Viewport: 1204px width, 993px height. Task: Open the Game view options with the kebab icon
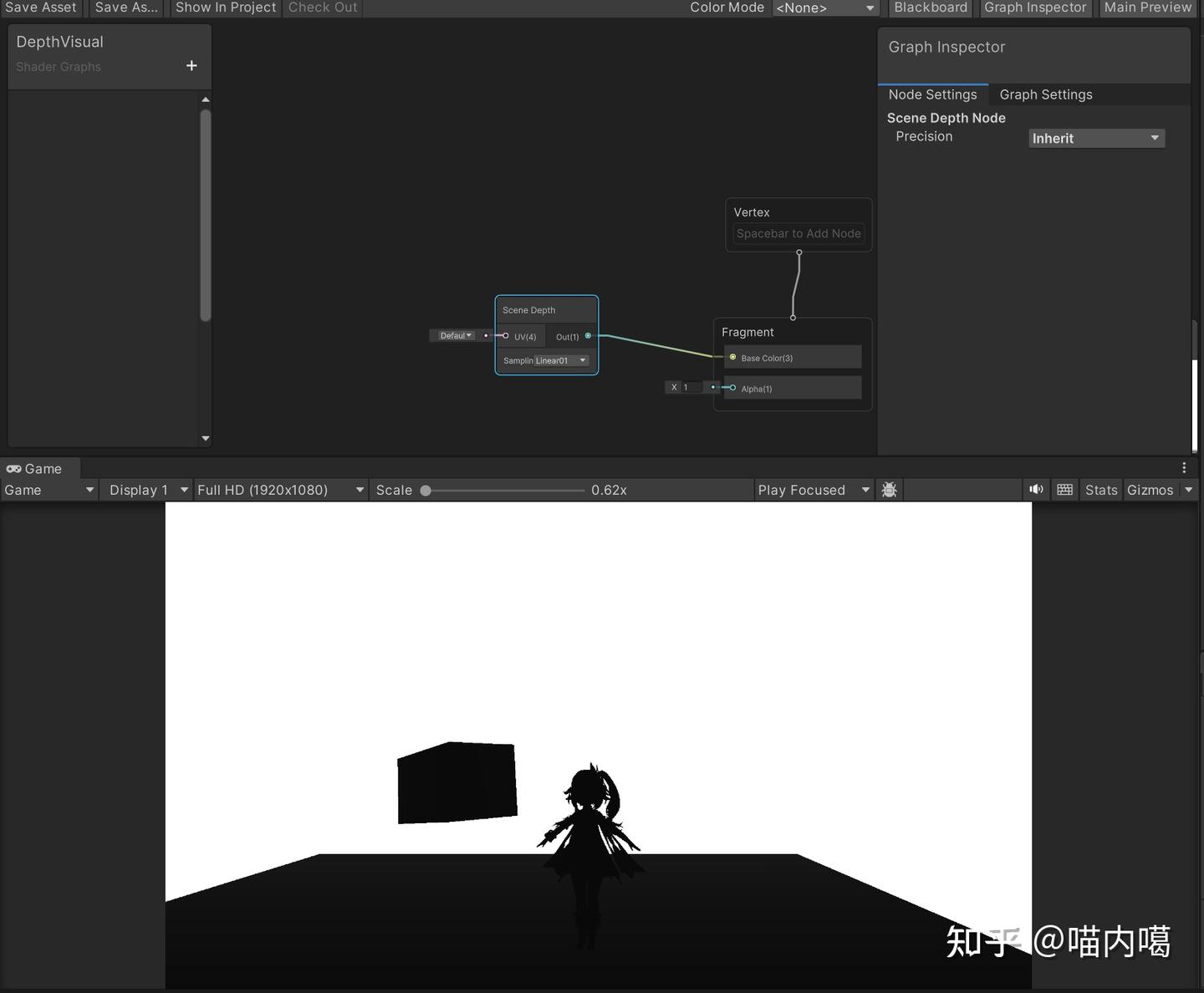click(1184, 468)
